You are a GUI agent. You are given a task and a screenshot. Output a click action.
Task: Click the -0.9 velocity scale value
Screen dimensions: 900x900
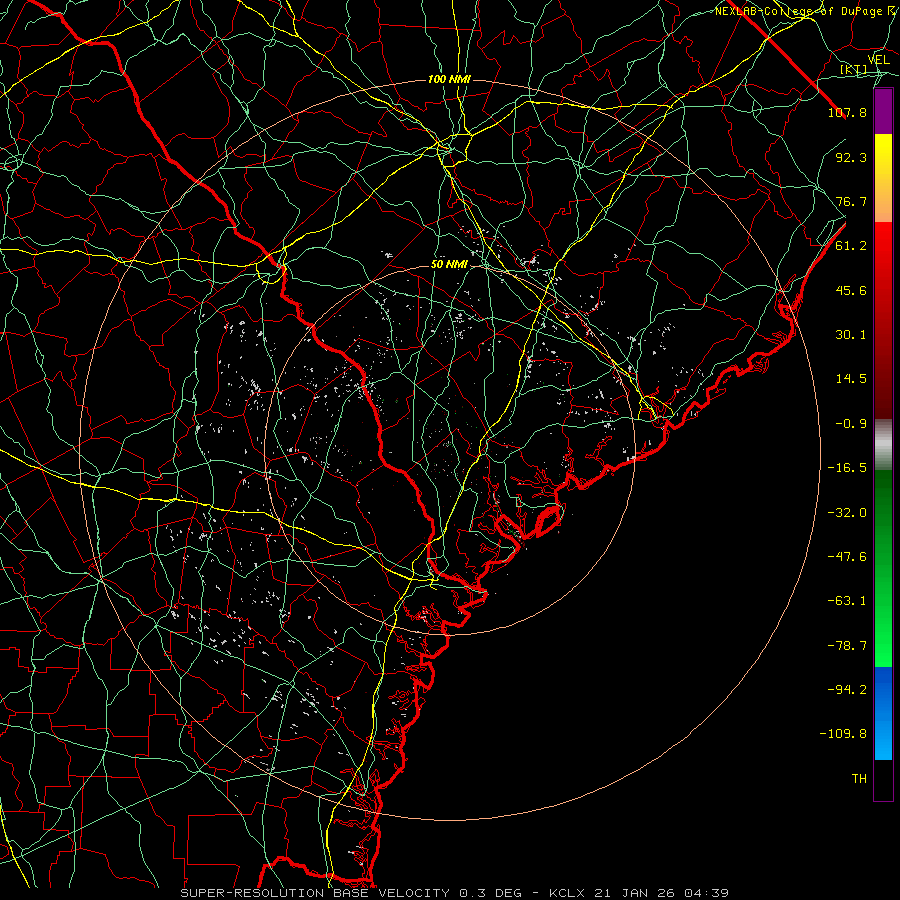[x=851, y=424]
